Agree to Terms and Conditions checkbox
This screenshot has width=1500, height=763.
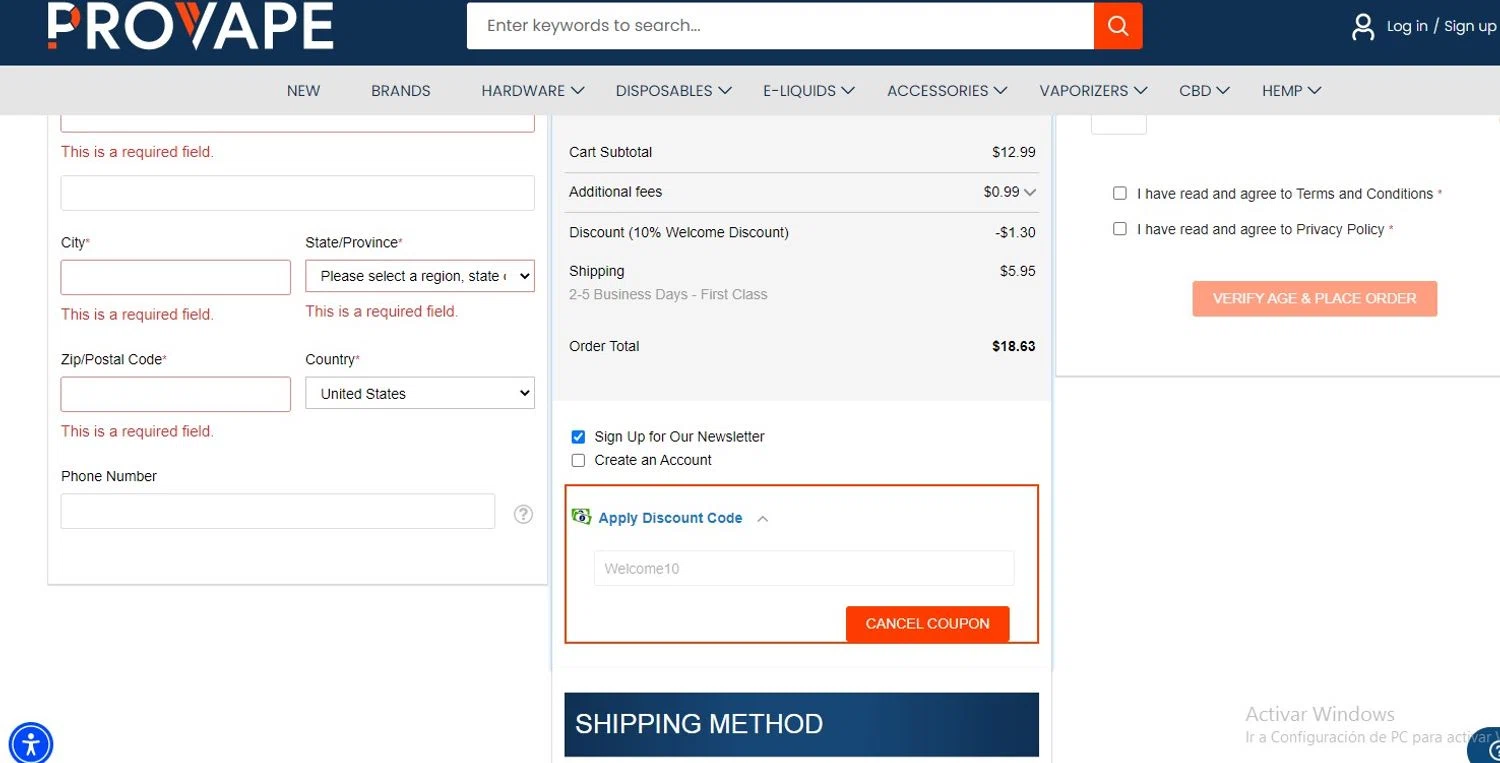[x=1120, y=194]
